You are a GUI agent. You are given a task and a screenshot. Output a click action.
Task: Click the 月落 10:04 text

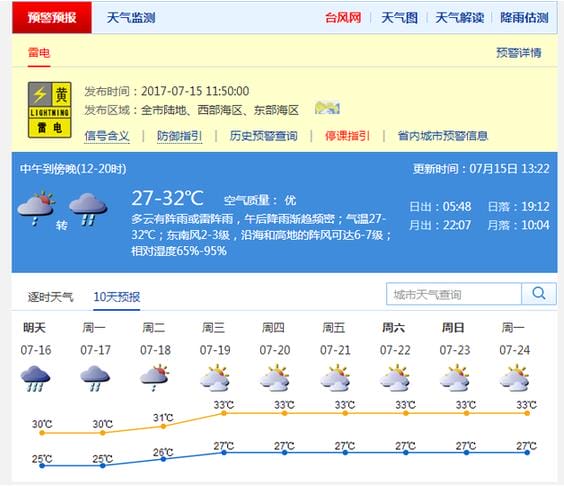pos(518,225)
